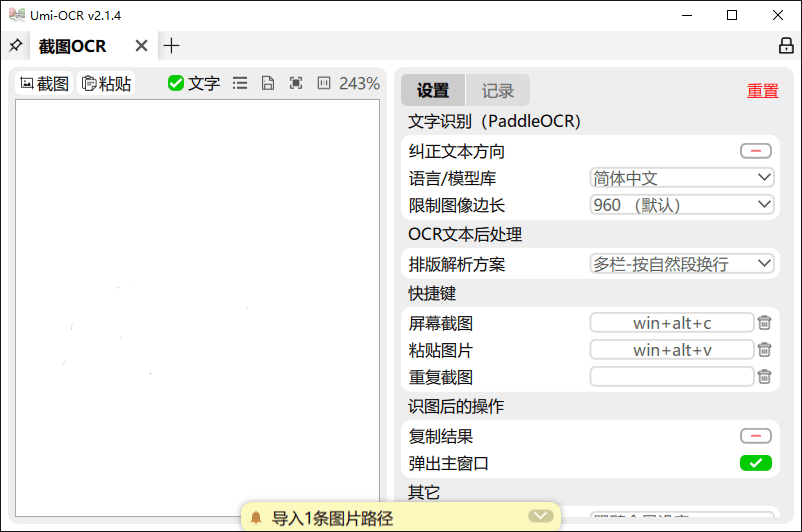802x532 pixels.
Task: Minimize the Umi-OCR window
Action: pos(687,15)
